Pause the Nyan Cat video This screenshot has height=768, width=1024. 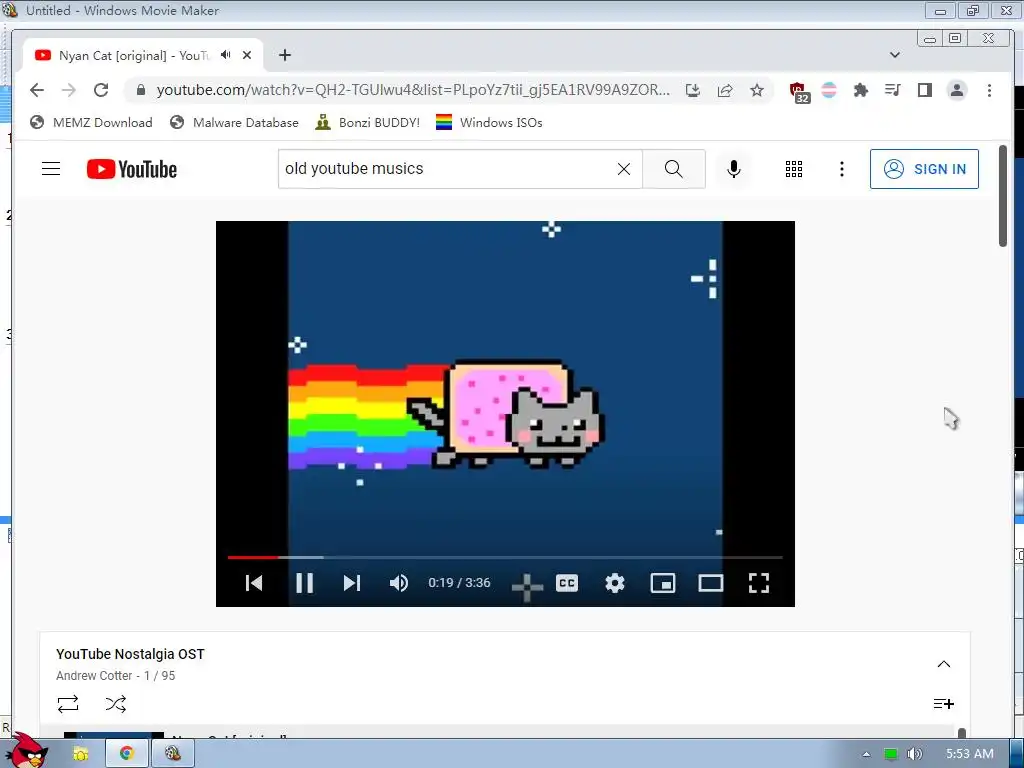point(304,583)
